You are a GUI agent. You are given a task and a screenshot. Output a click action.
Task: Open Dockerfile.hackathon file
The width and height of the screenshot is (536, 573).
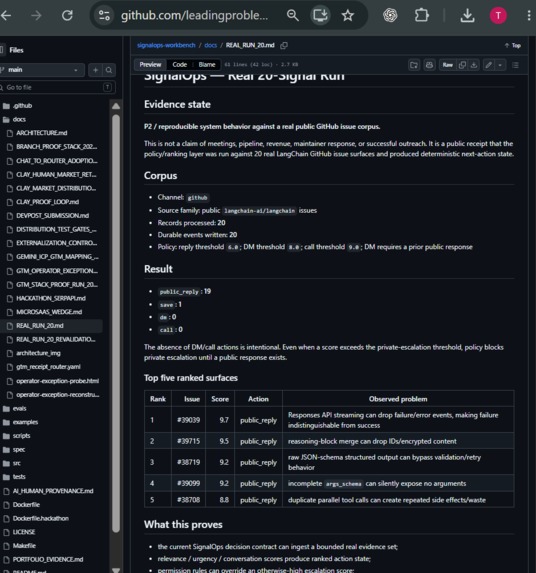41,518
